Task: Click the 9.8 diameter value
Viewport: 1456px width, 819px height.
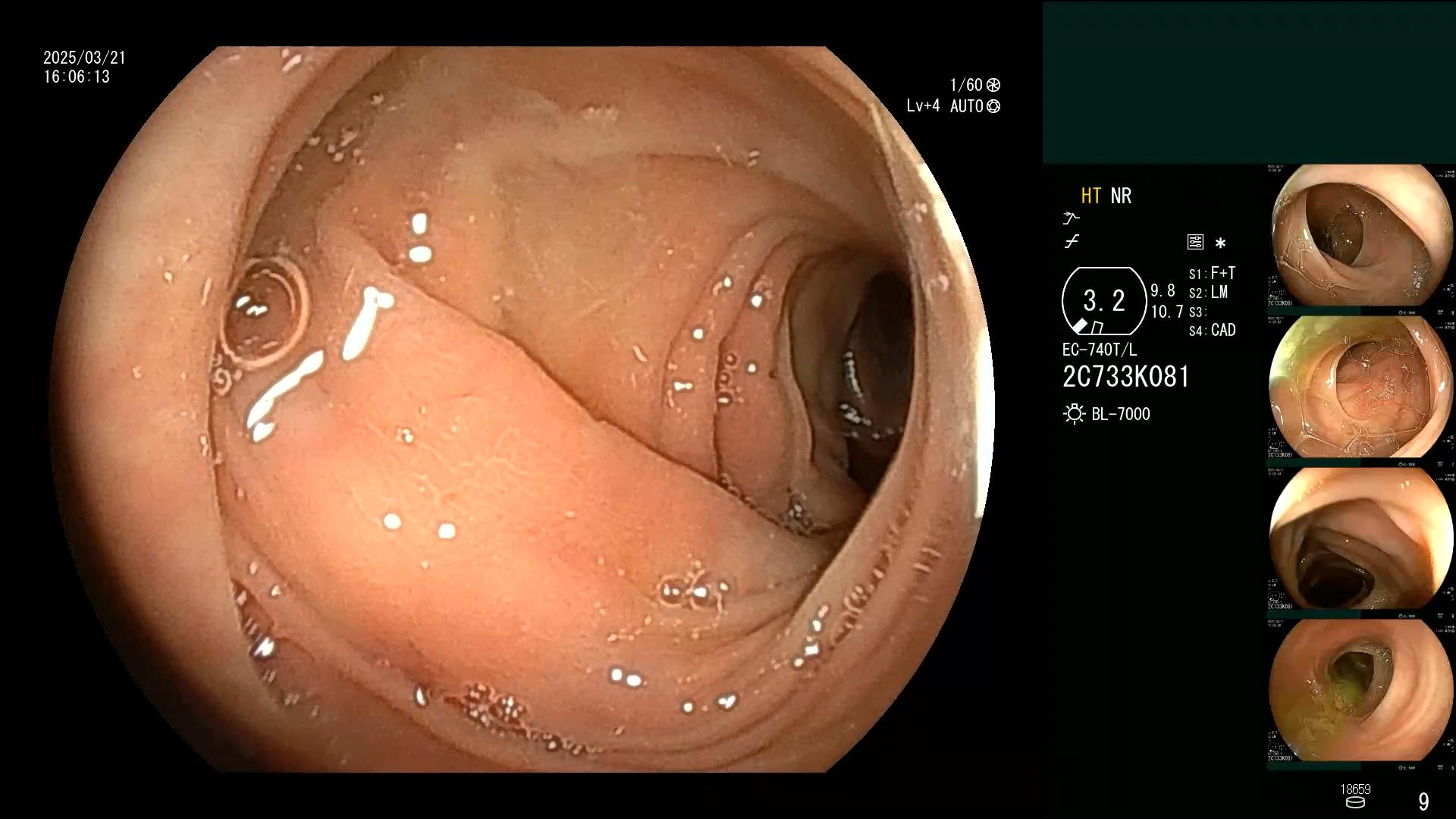Action: pos(1163,291)
